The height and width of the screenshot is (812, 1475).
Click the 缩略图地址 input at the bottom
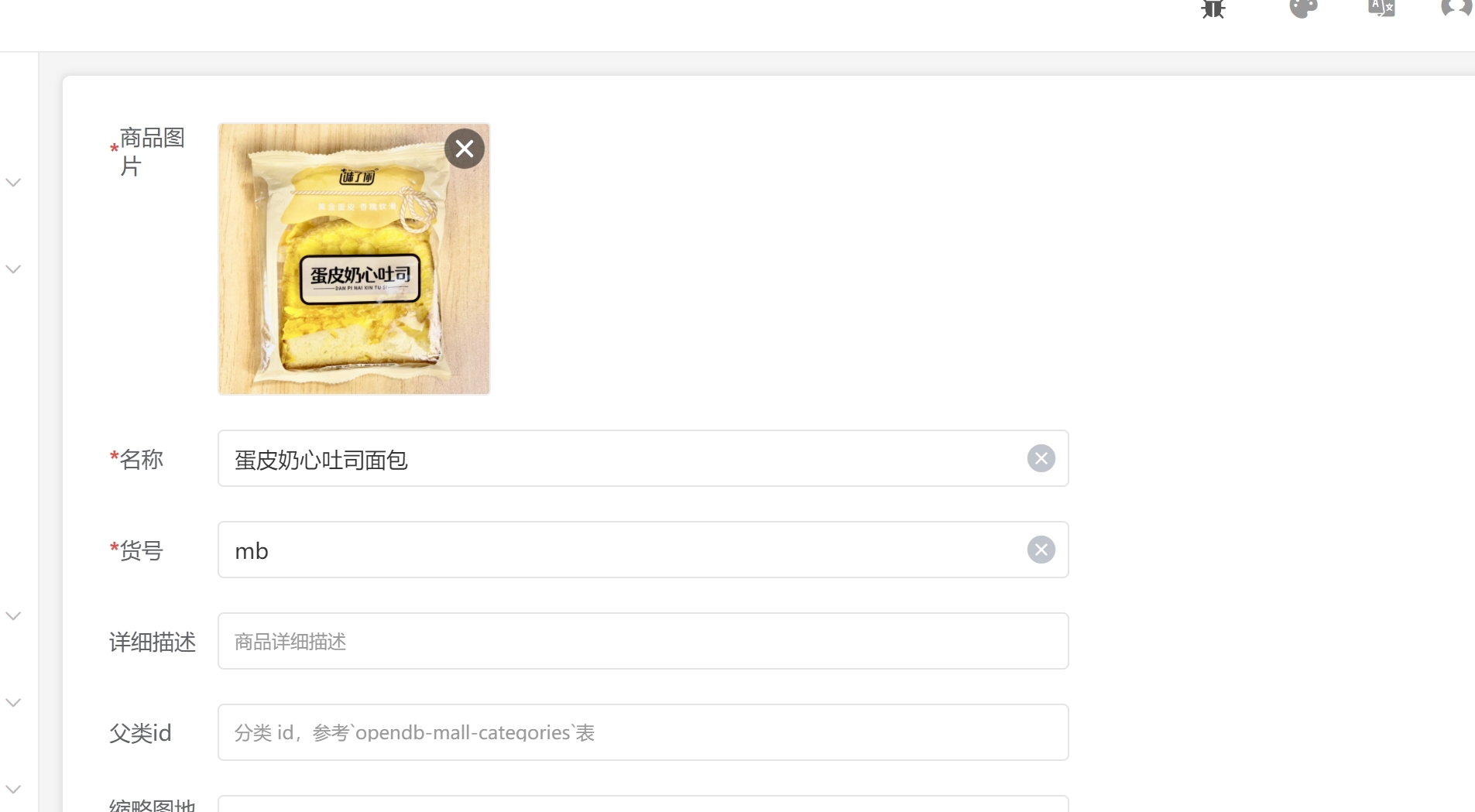click(x=643, y=803)
